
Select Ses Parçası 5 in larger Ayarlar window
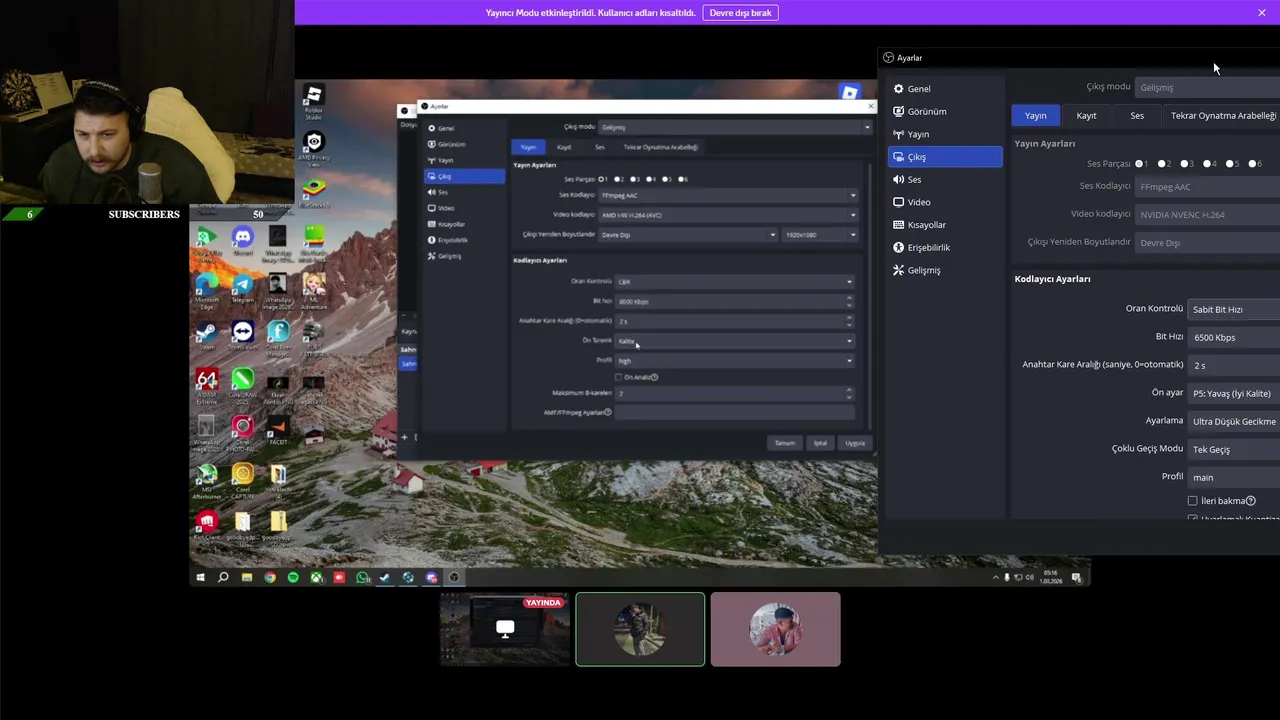(x=1231, y=163)
